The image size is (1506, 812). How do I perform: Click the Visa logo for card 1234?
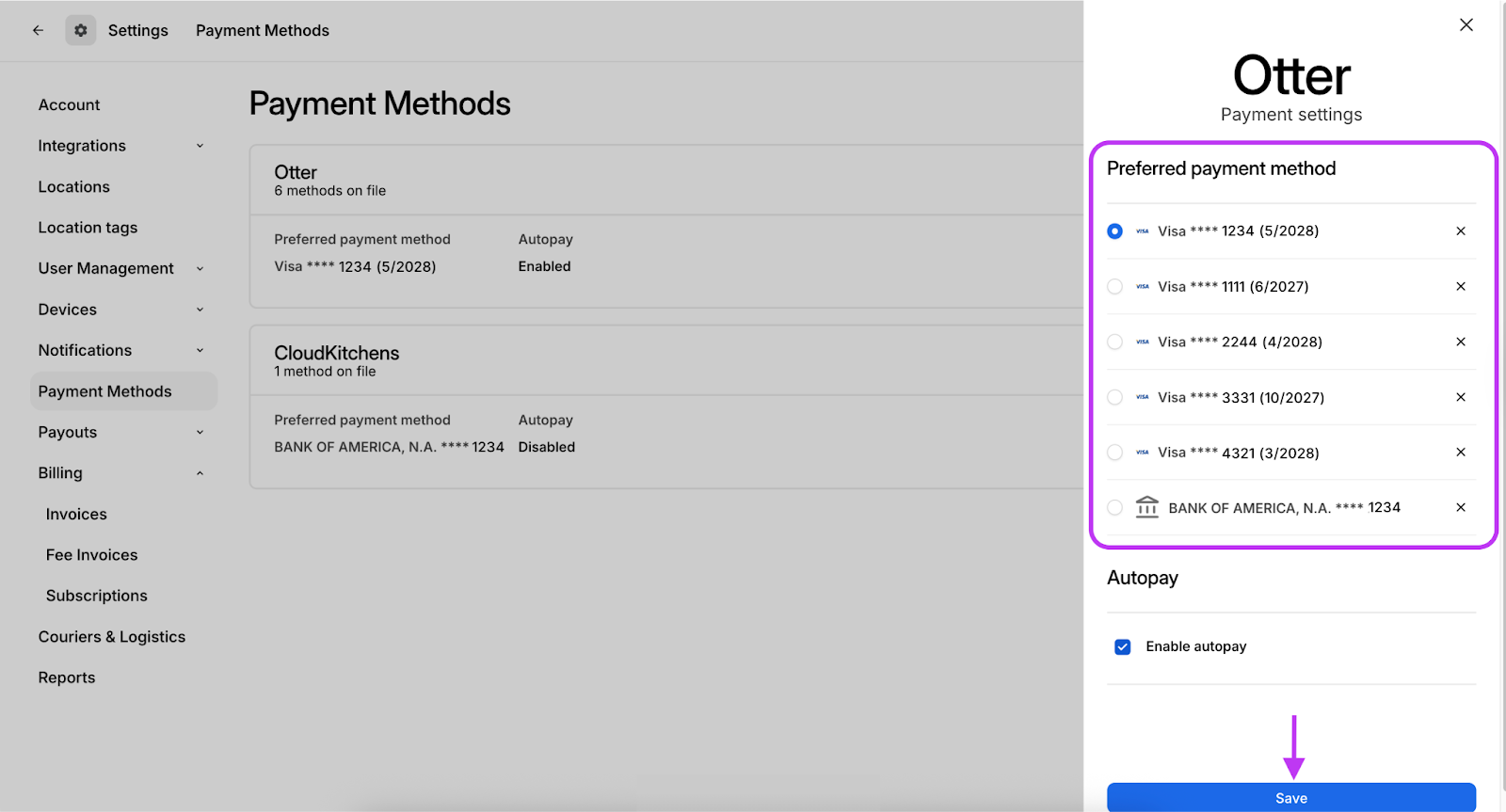[1142, 231]
